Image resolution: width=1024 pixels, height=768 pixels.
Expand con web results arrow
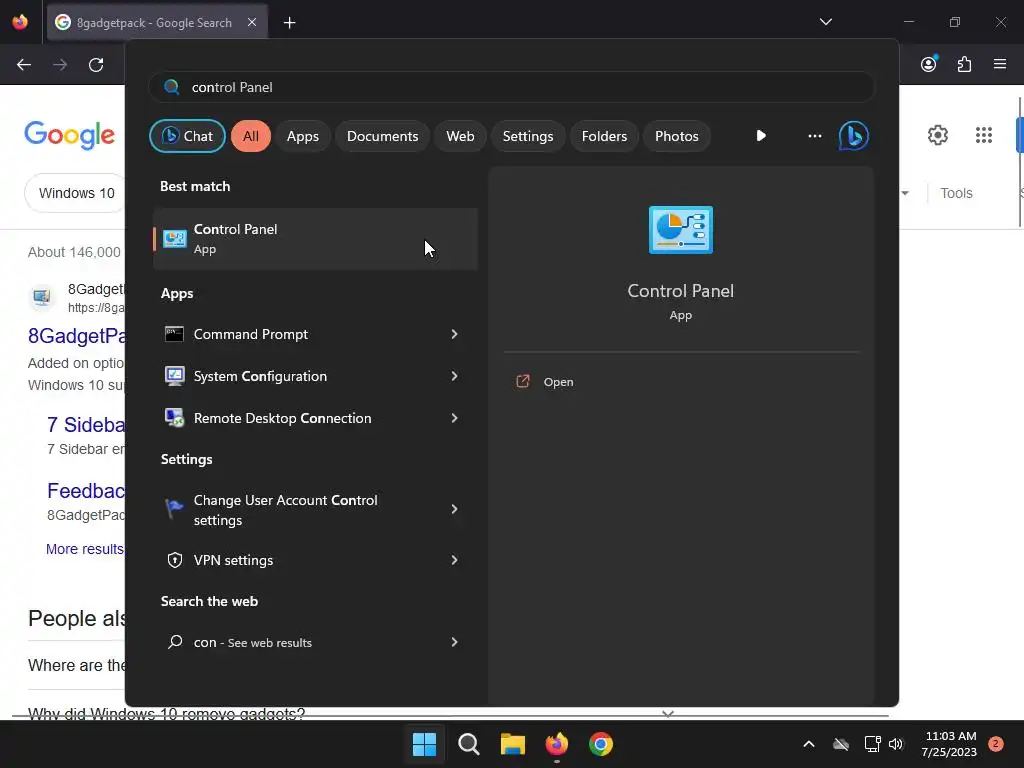(x=455, y=642)
